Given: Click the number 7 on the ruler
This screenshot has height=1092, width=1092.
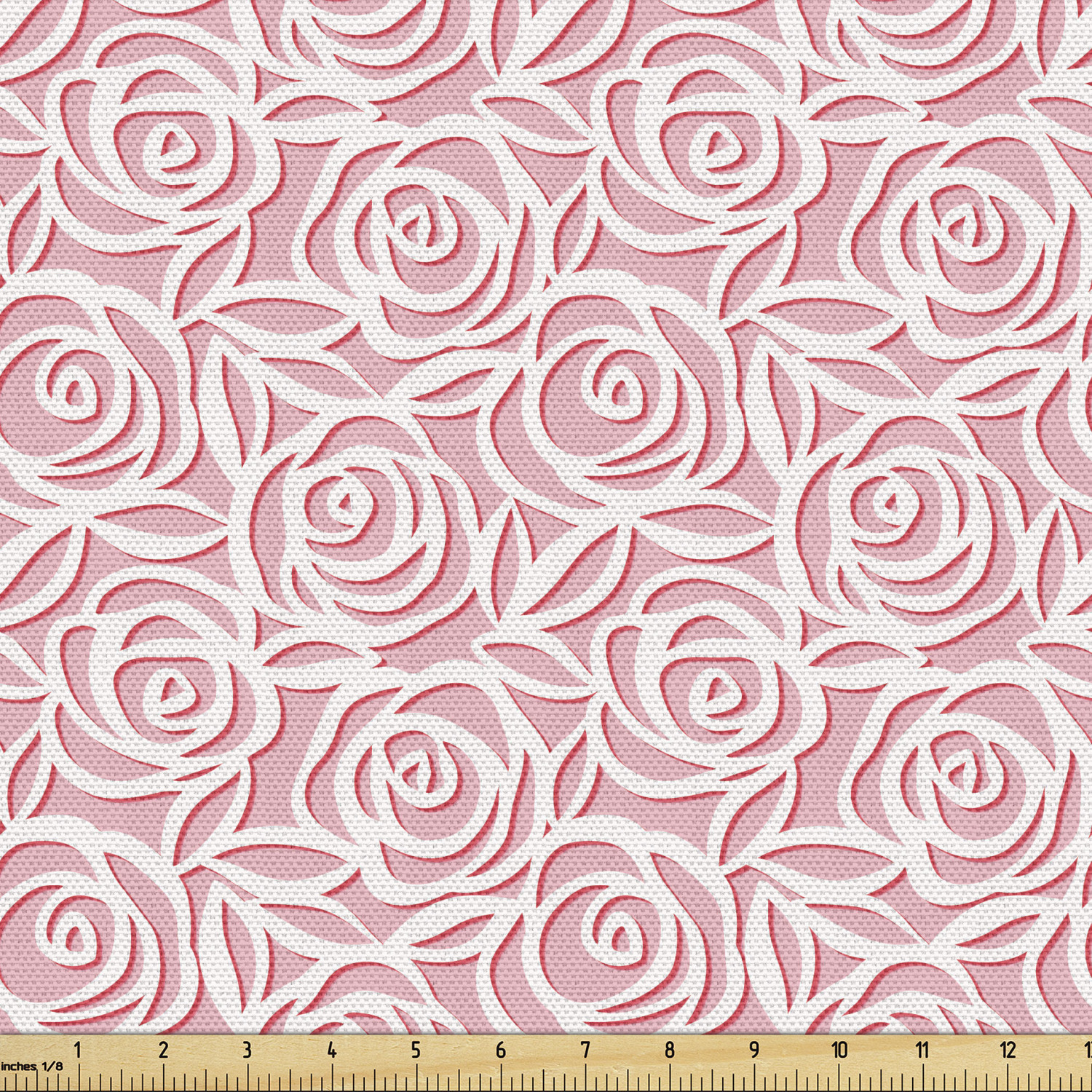Looking at the screenshot, I should [585, 1050].
